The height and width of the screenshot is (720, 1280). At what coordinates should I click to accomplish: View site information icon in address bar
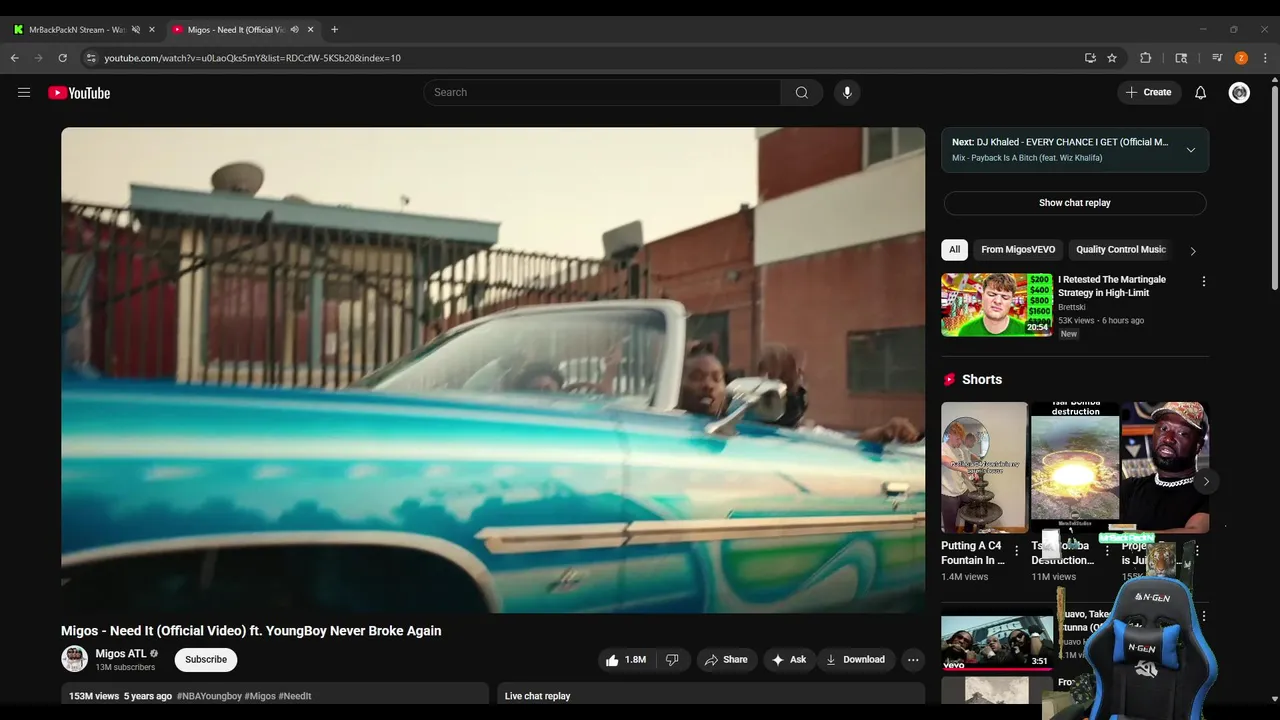(x=91, y=58)
